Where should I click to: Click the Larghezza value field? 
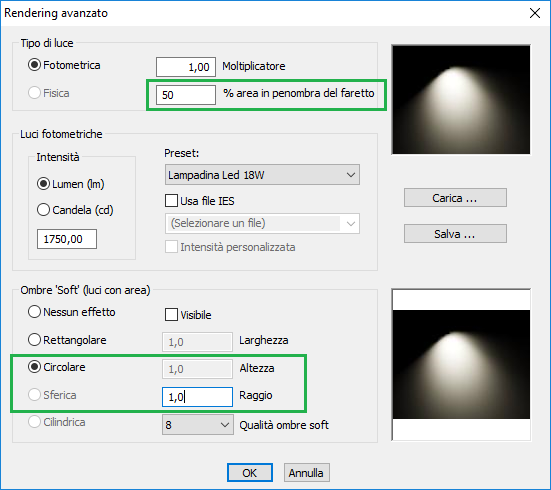pyautogui.click(x=197, y=342)
